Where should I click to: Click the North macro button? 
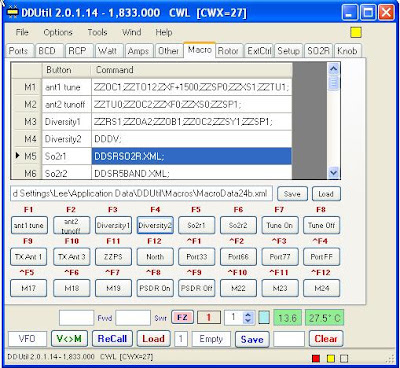point(155,257)
